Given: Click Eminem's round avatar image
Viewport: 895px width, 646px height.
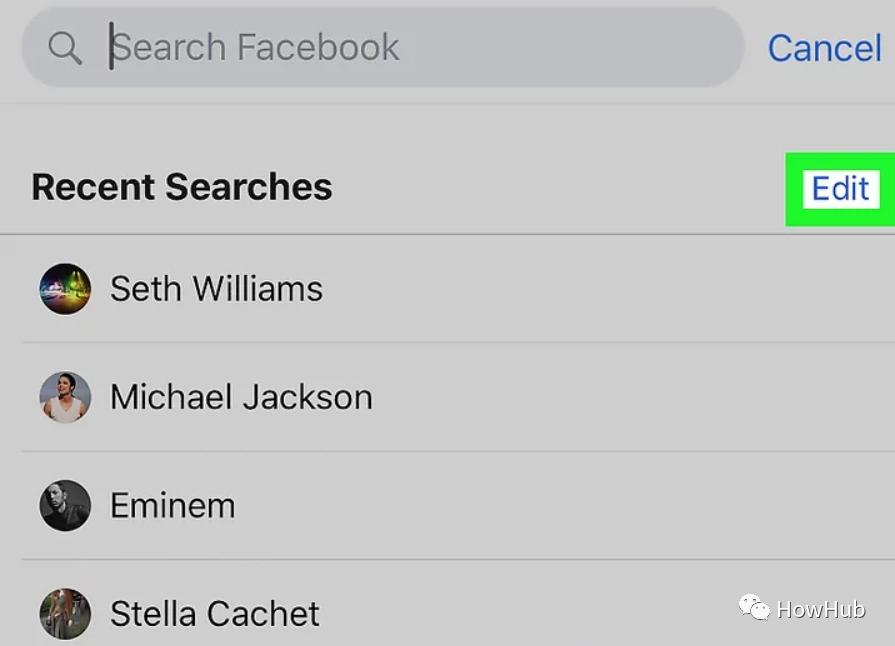Looking at the screenshot, I should (65, 505).
